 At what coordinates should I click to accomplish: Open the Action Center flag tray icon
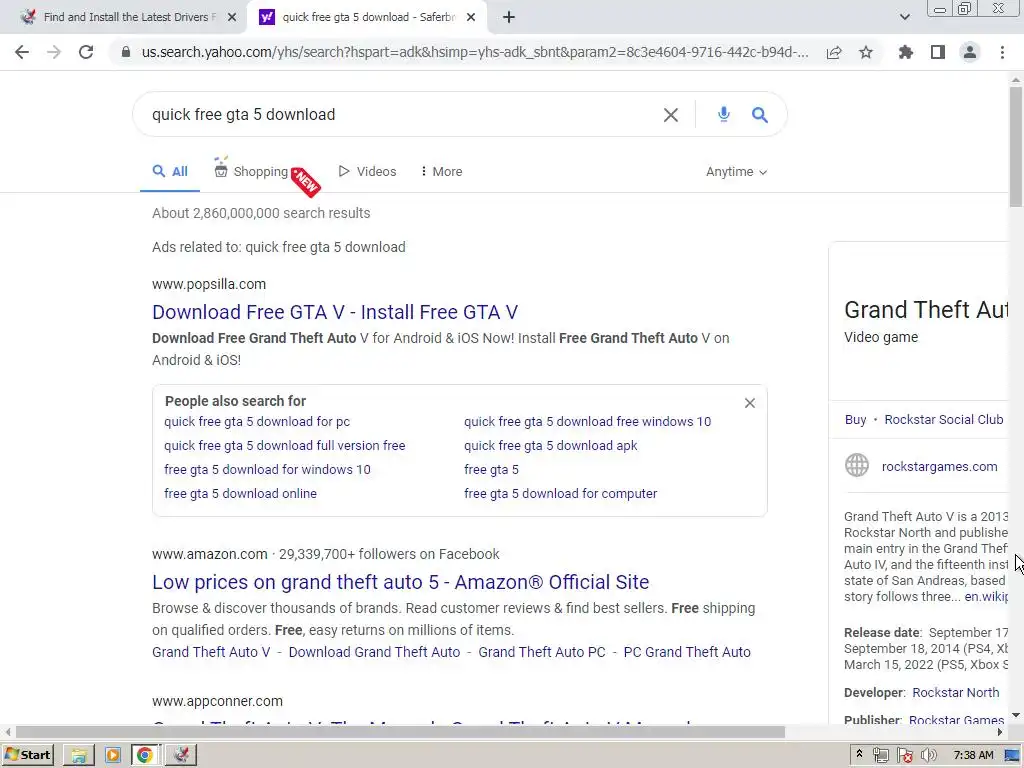click(x=905, y=756)
